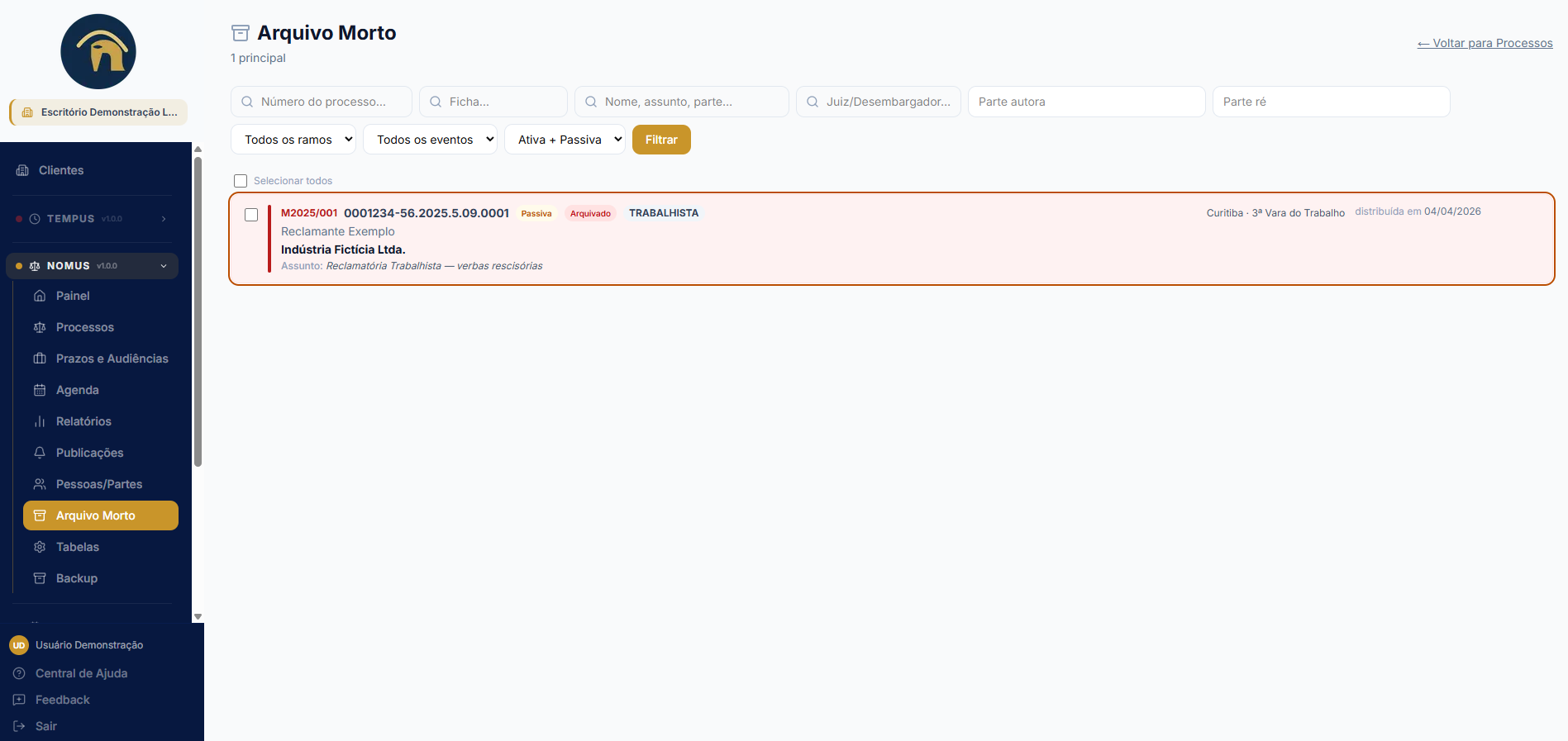The width and height of the screenshot is (1568, 741).
Task: Open the Agenda menu item
Action: 101,390
